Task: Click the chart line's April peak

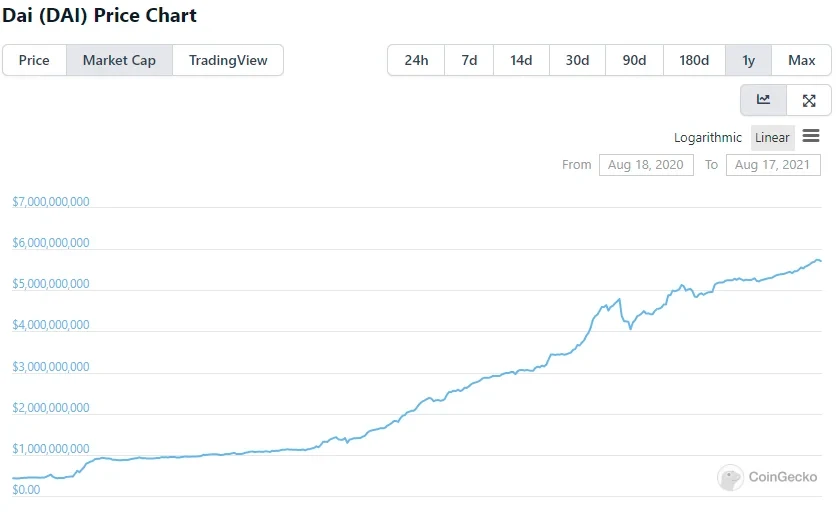Action: (x=620, y=299)
